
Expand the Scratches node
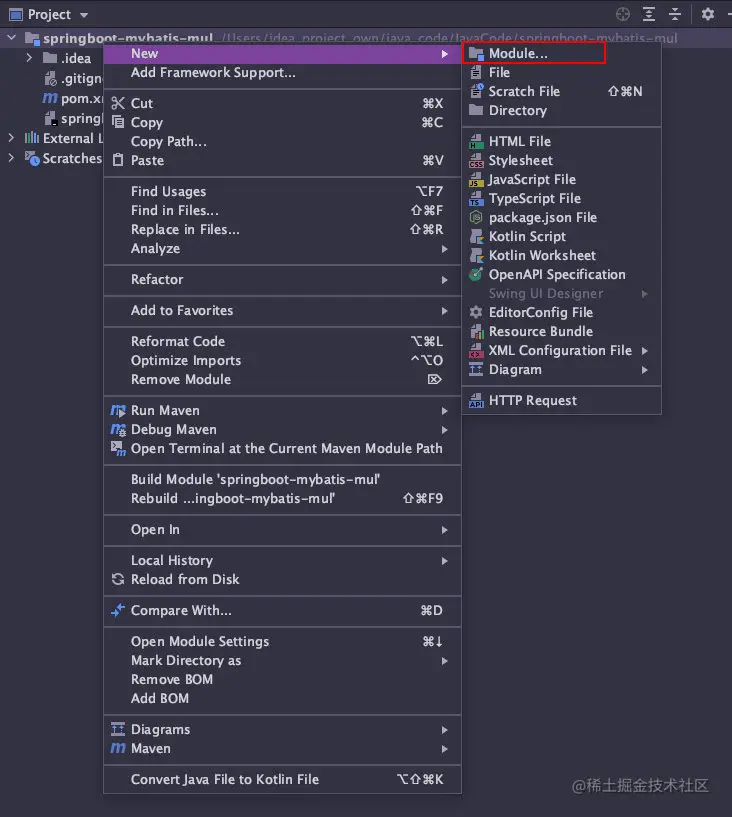tap(11, 157)
